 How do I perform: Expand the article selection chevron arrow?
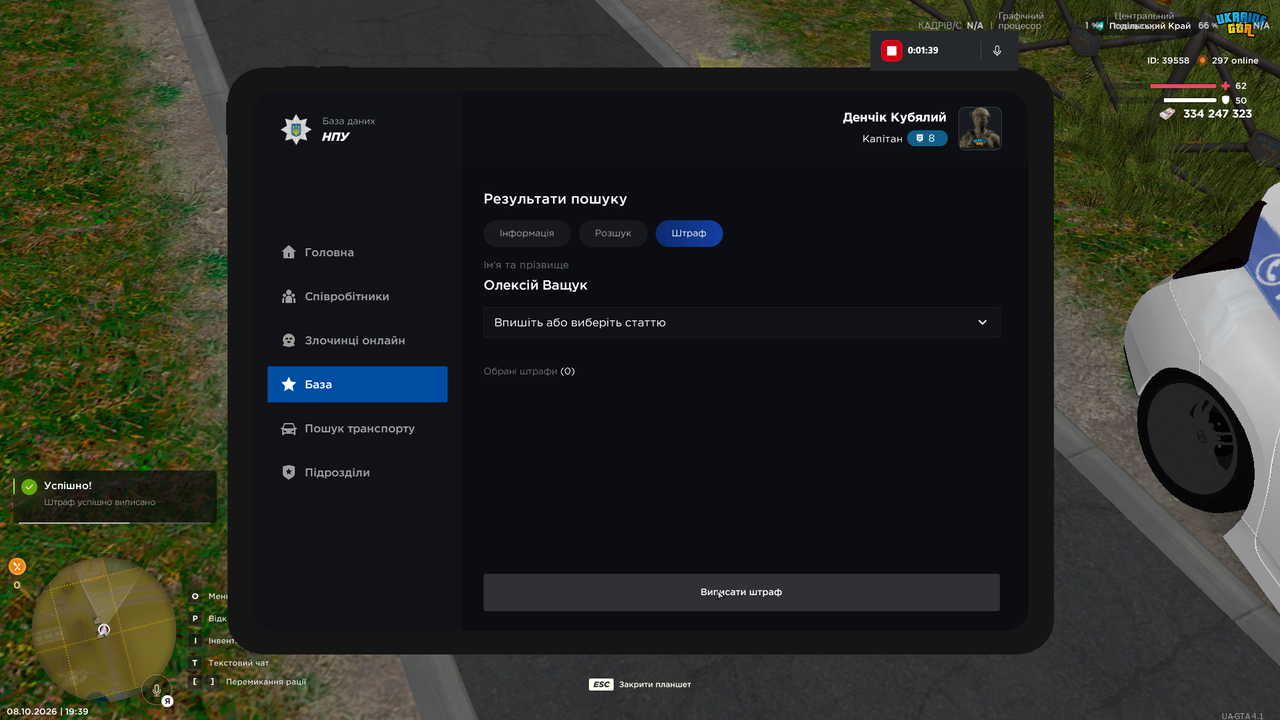(x=982, y=322)
